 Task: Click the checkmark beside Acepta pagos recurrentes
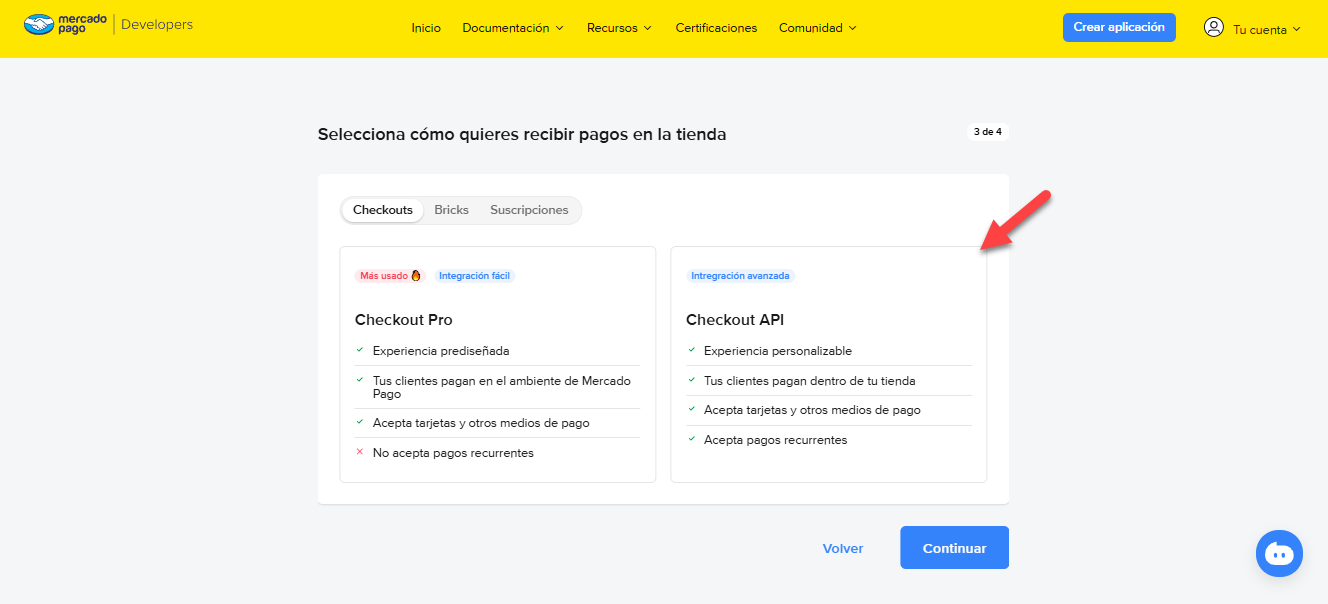[x=691, y=439]
